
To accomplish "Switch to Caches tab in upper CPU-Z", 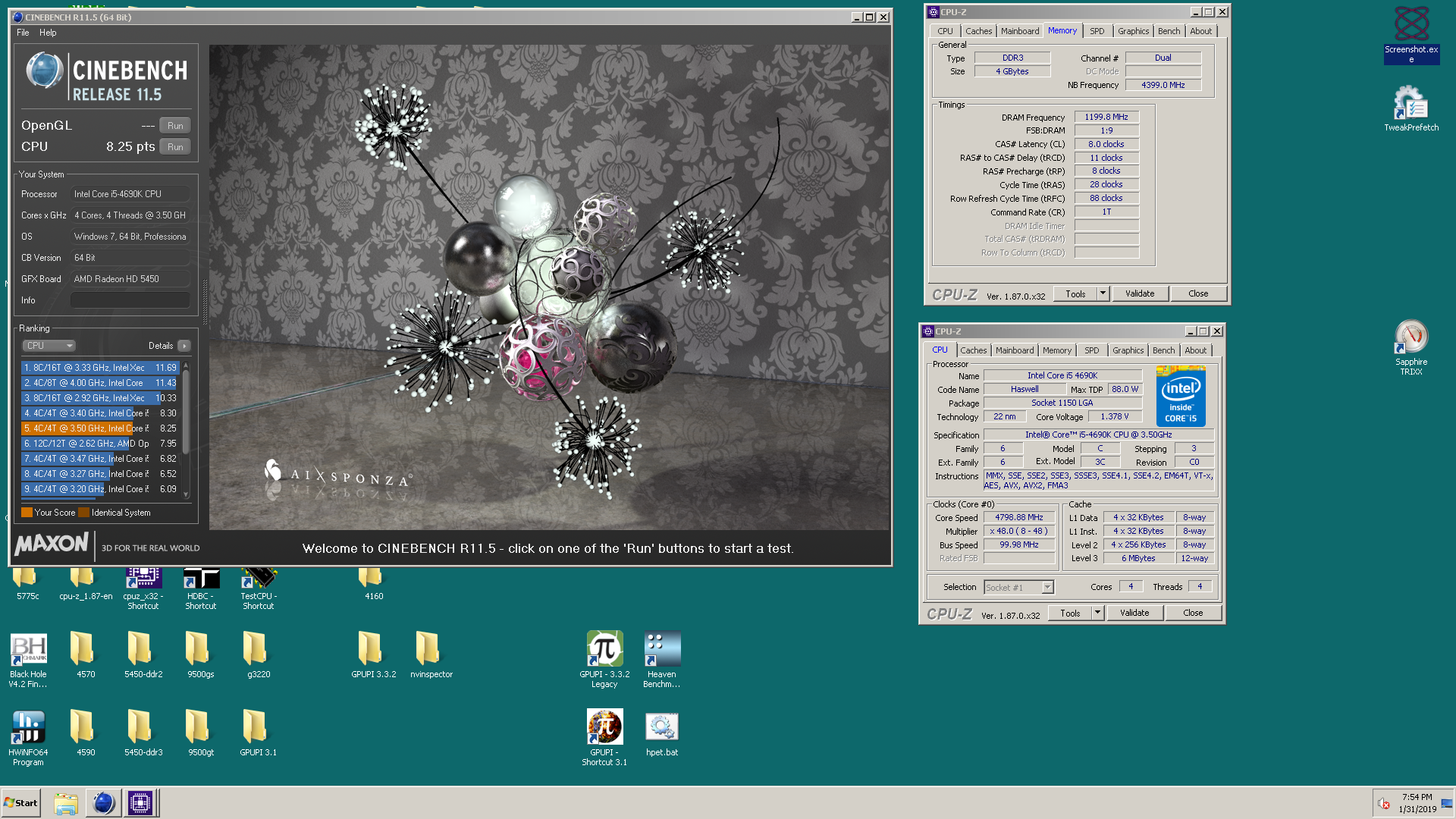I will (978, 31).
